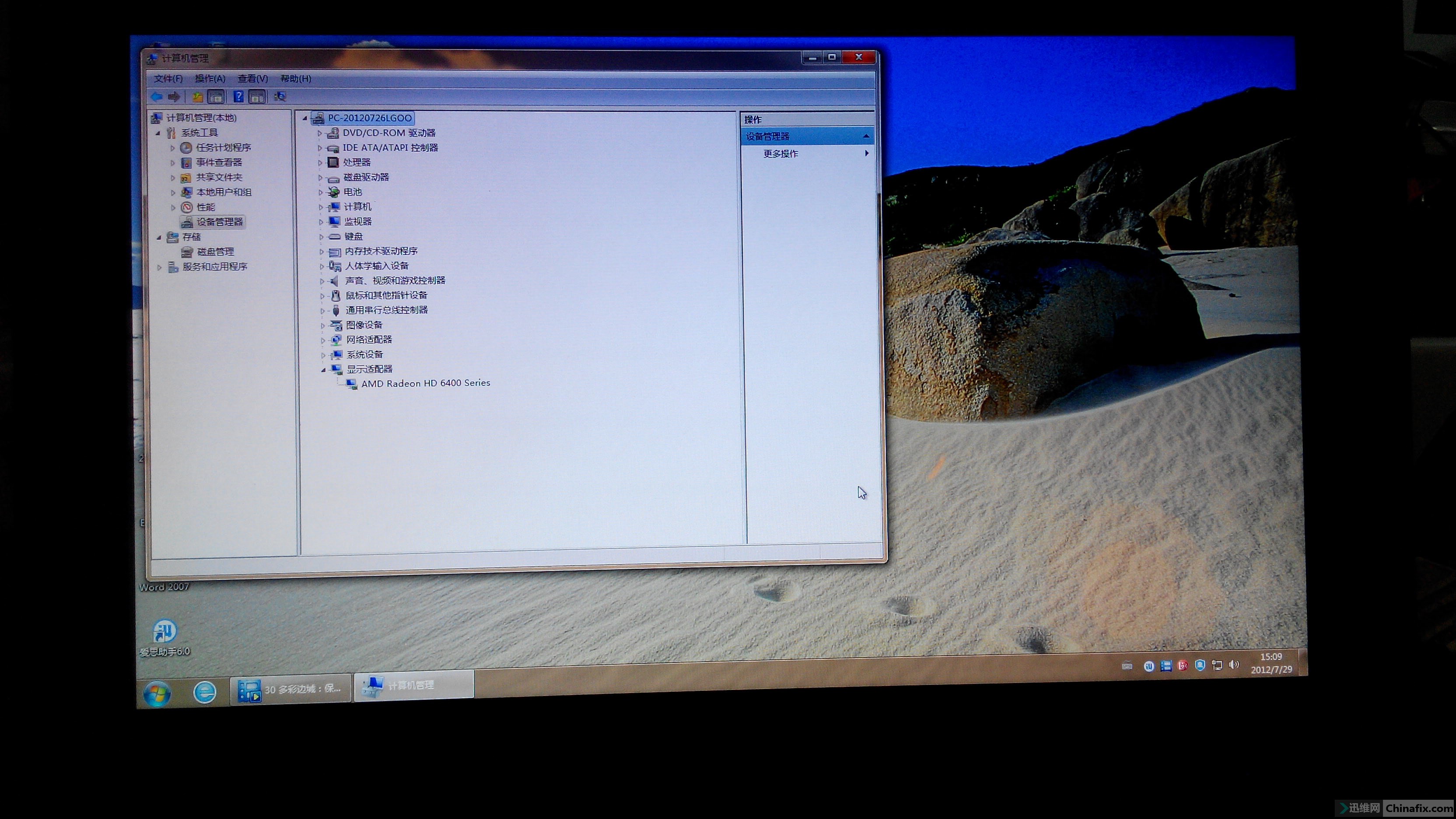This screenshot has height=819, width=1456.
Task: Select 网络适配器 device category
Action: (x=369, y=339)
